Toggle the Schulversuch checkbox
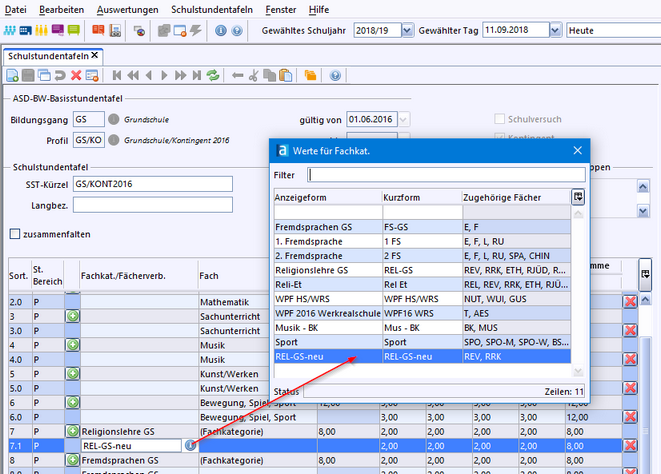Image resolution: width=661 pixels, height=474 pixels. (501, 120)
